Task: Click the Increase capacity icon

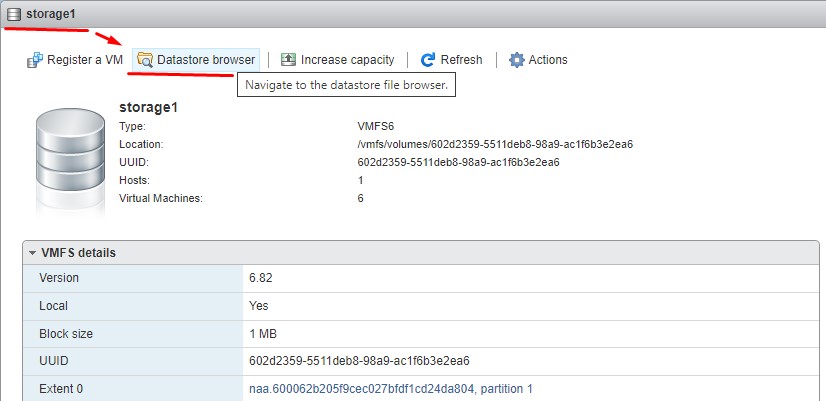Action: click(x=288, y=60)
